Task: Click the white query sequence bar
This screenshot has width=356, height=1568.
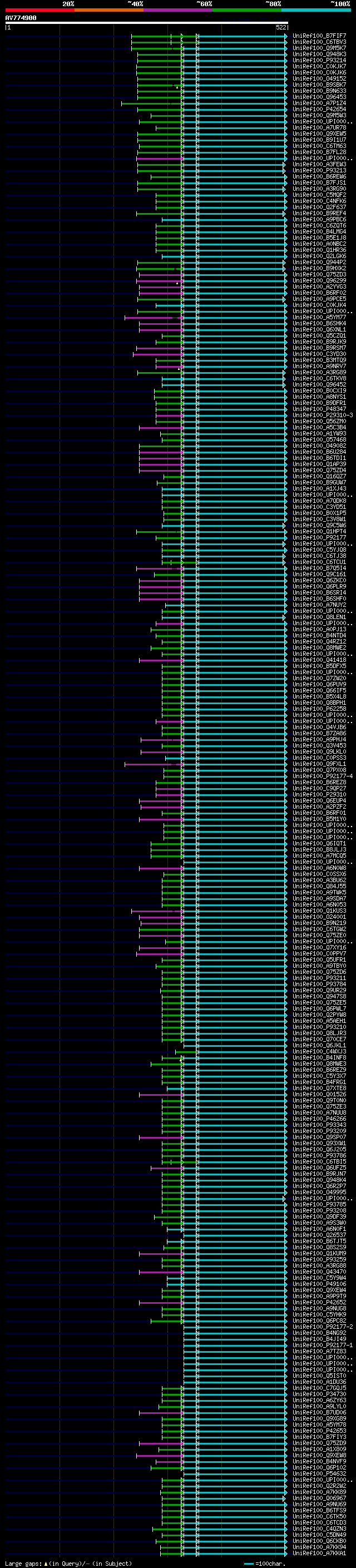Action: [147, 22]
